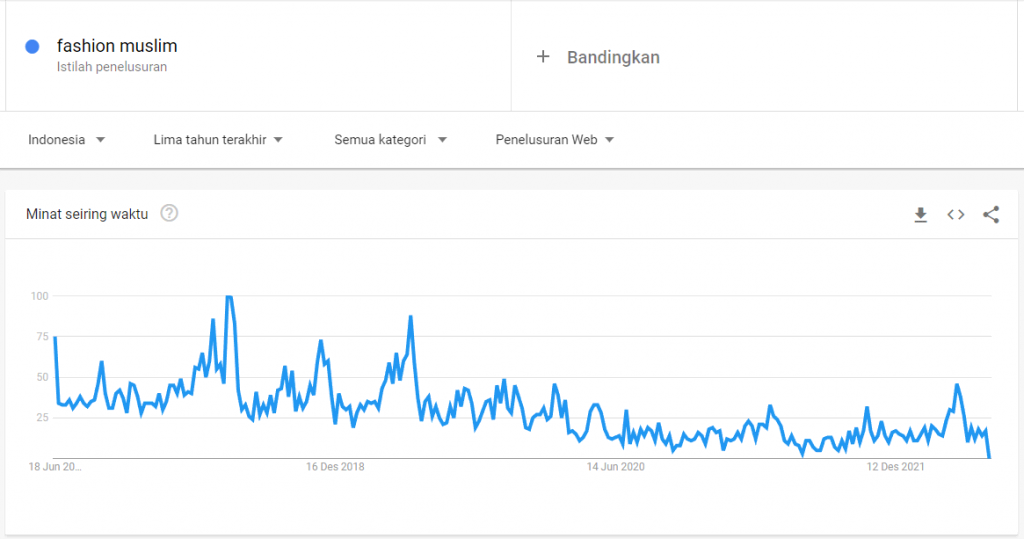Click the blue dot beside fashion muslim

(32, 46)
